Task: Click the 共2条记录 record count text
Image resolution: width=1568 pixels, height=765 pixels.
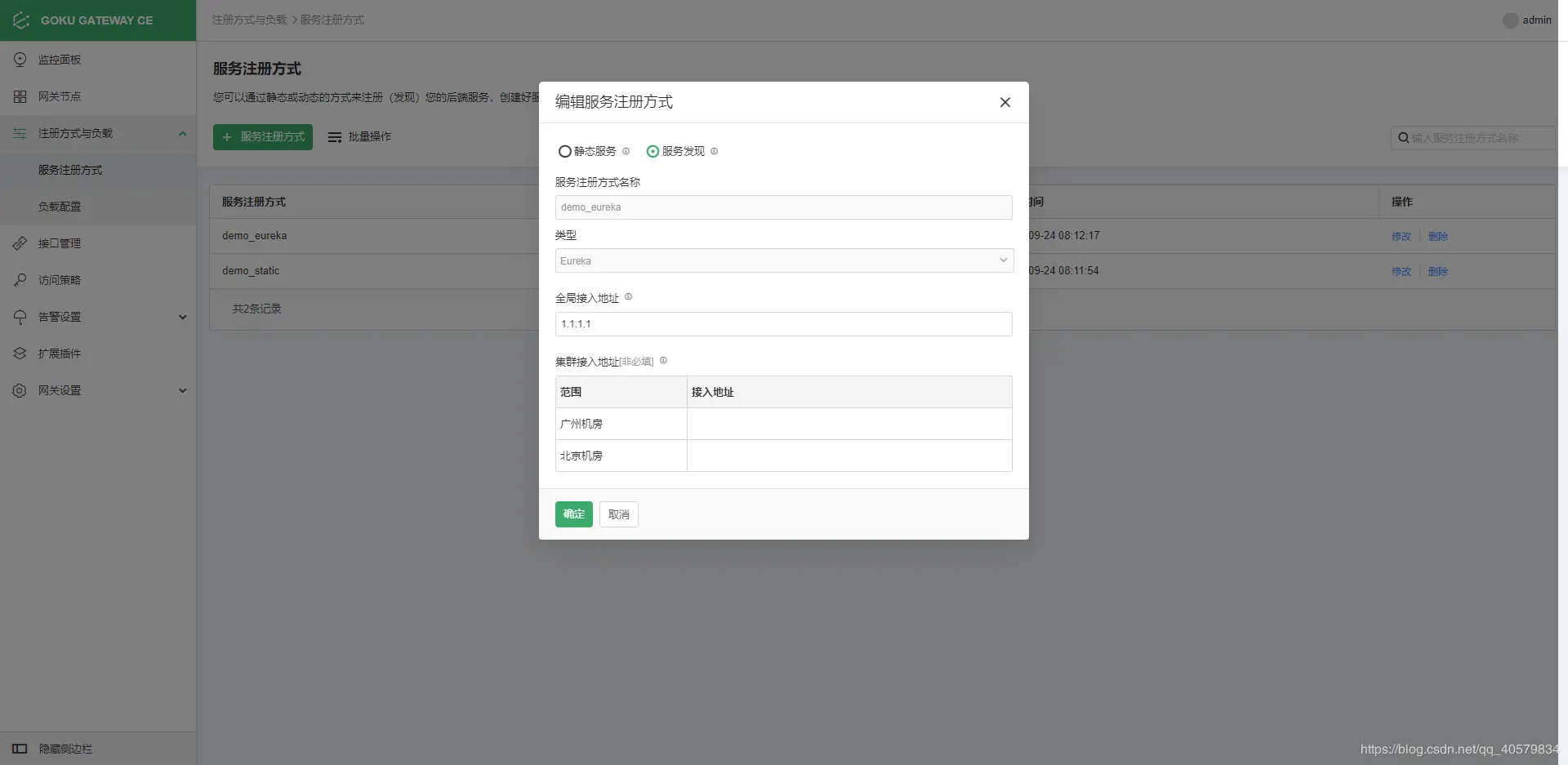Action: 257,309
